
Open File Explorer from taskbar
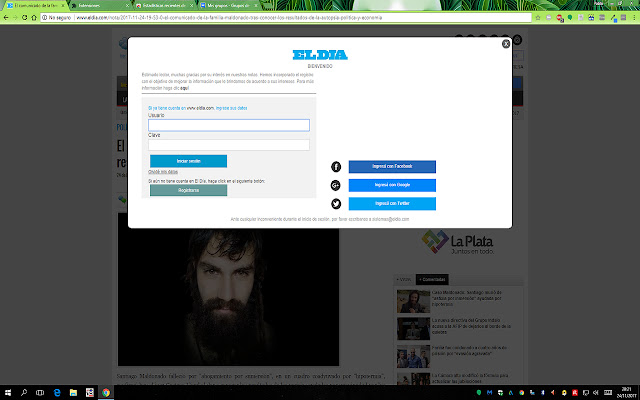click(73, 393)
